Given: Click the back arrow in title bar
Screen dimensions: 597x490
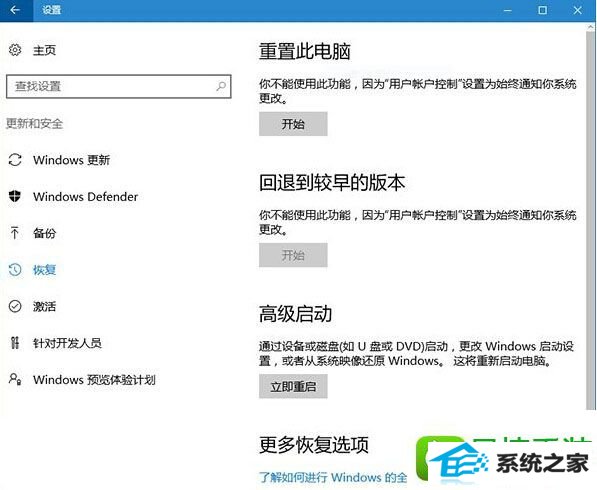Looking at the screenshot, I should (15, 10).
